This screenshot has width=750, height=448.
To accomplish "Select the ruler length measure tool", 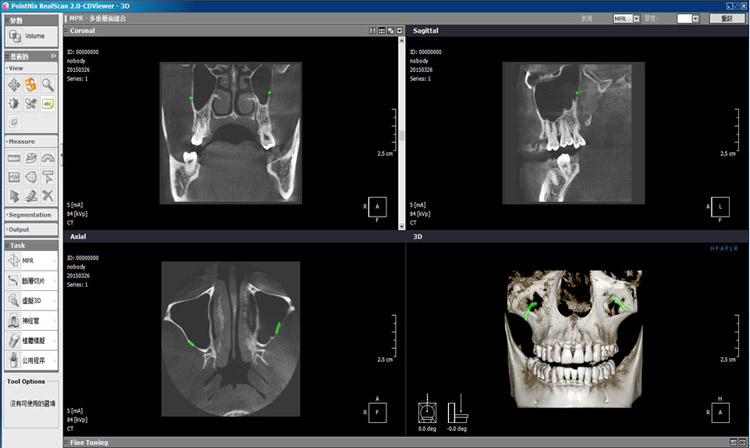I will 14,158.
